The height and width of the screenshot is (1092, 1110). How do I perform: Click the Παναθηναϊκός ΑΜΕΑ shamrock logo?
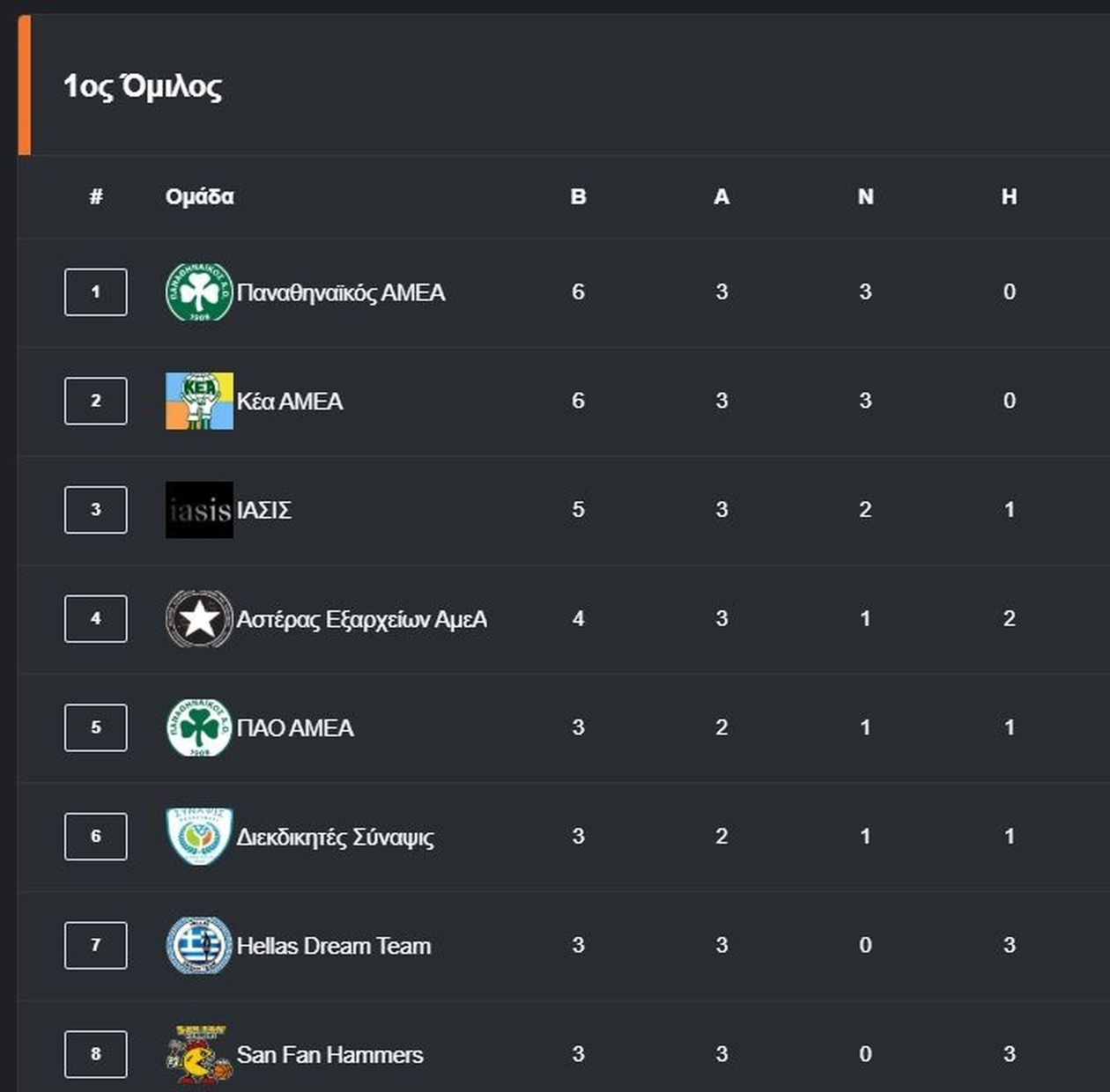[199, 291]
